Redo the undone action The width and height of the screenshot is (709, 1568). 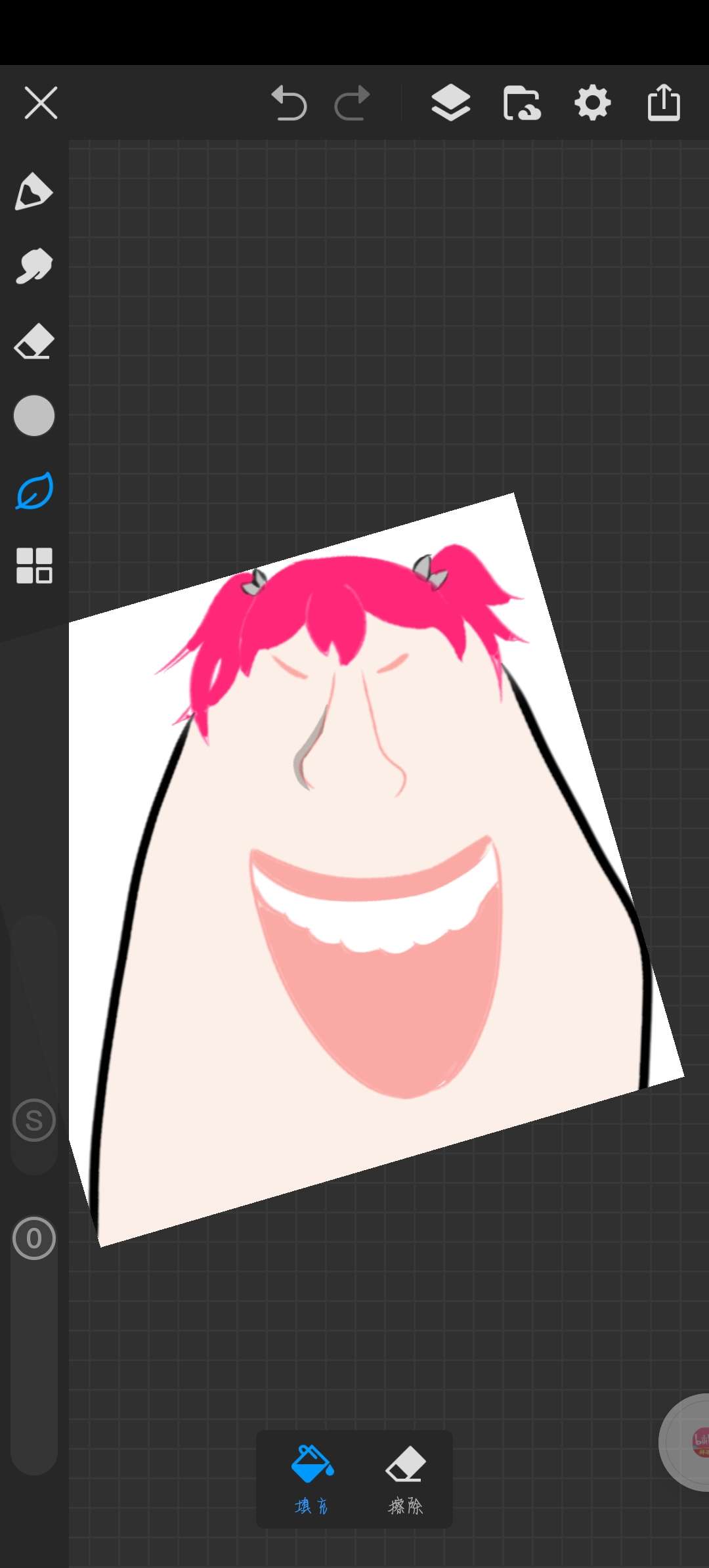click(353, 103)
